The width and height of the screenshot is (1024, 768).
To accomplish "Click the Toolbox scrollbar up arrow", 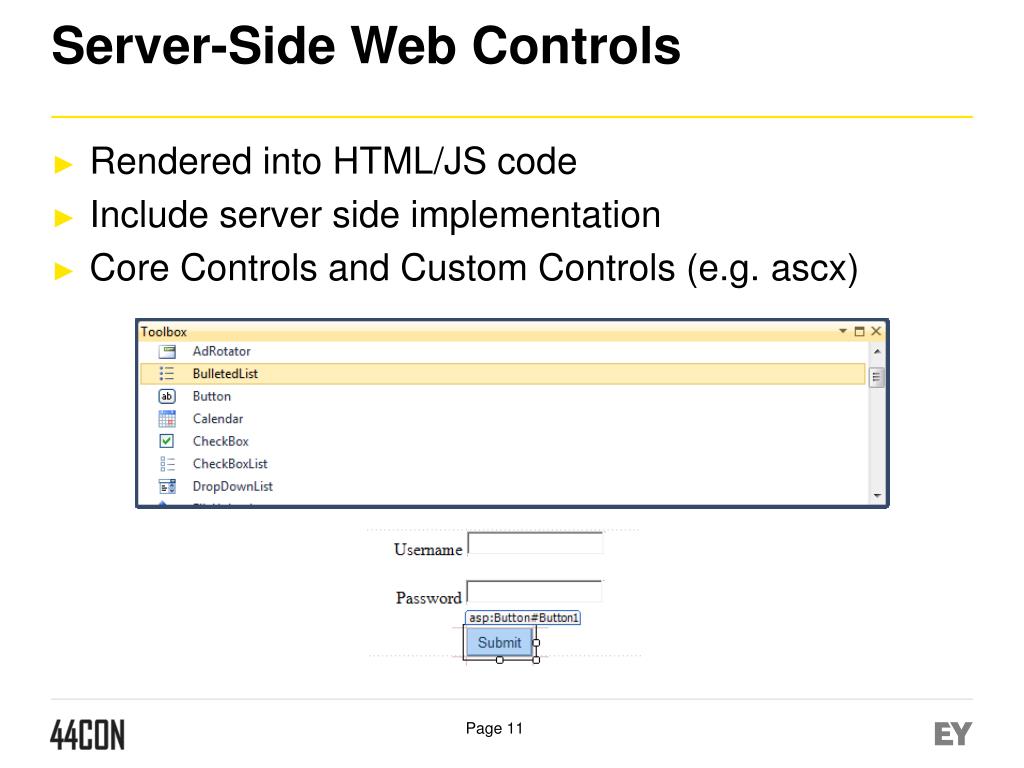I will pos(877,352).
